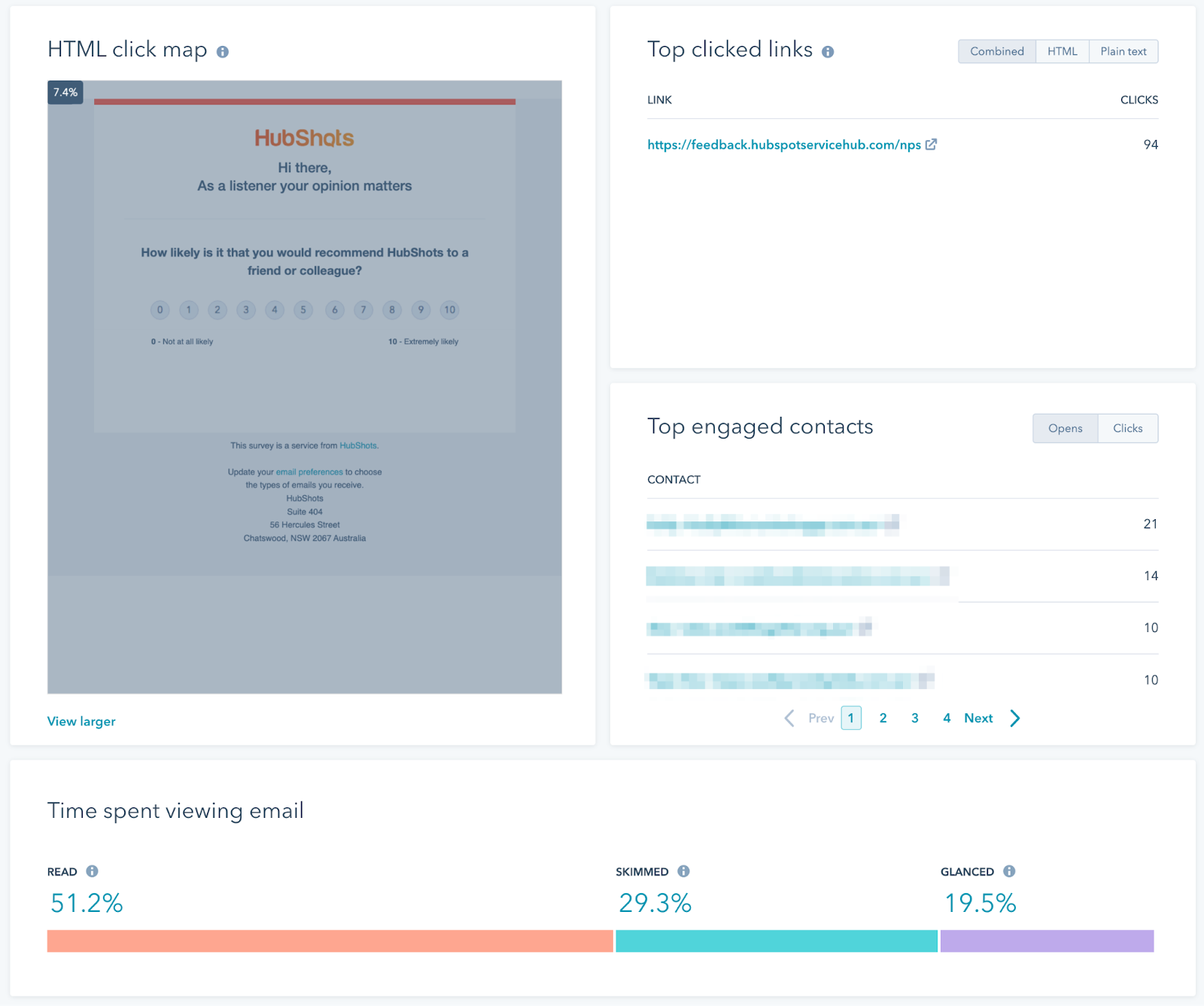Open external link icon beside feedback URL
The image size is (1204, 1006).
point(931,144)
